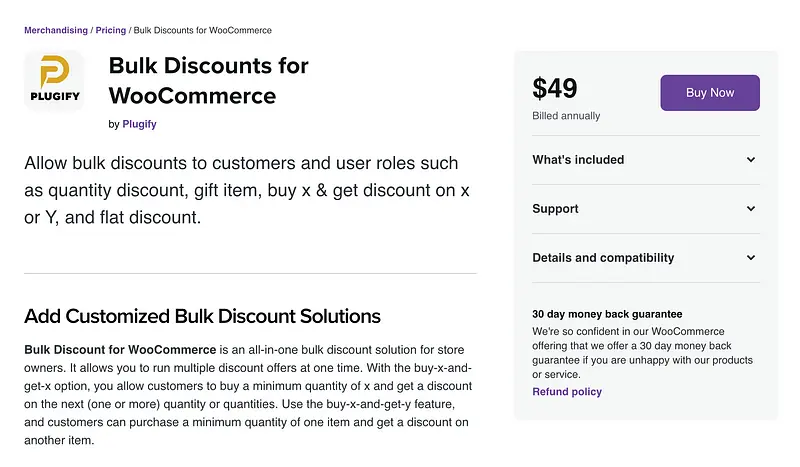Click the Plugify logo icon

click(x=53, y=80)
